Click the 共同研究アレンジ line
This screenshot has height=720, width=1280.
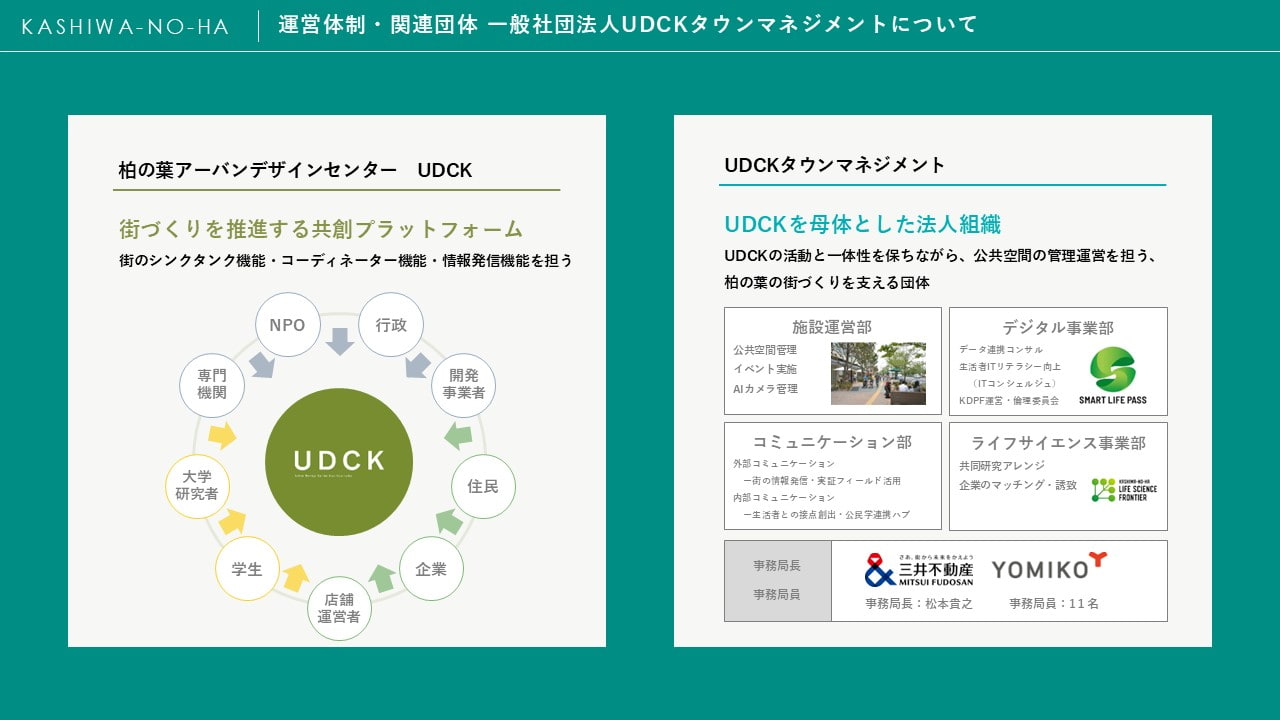coord(1002,466)
